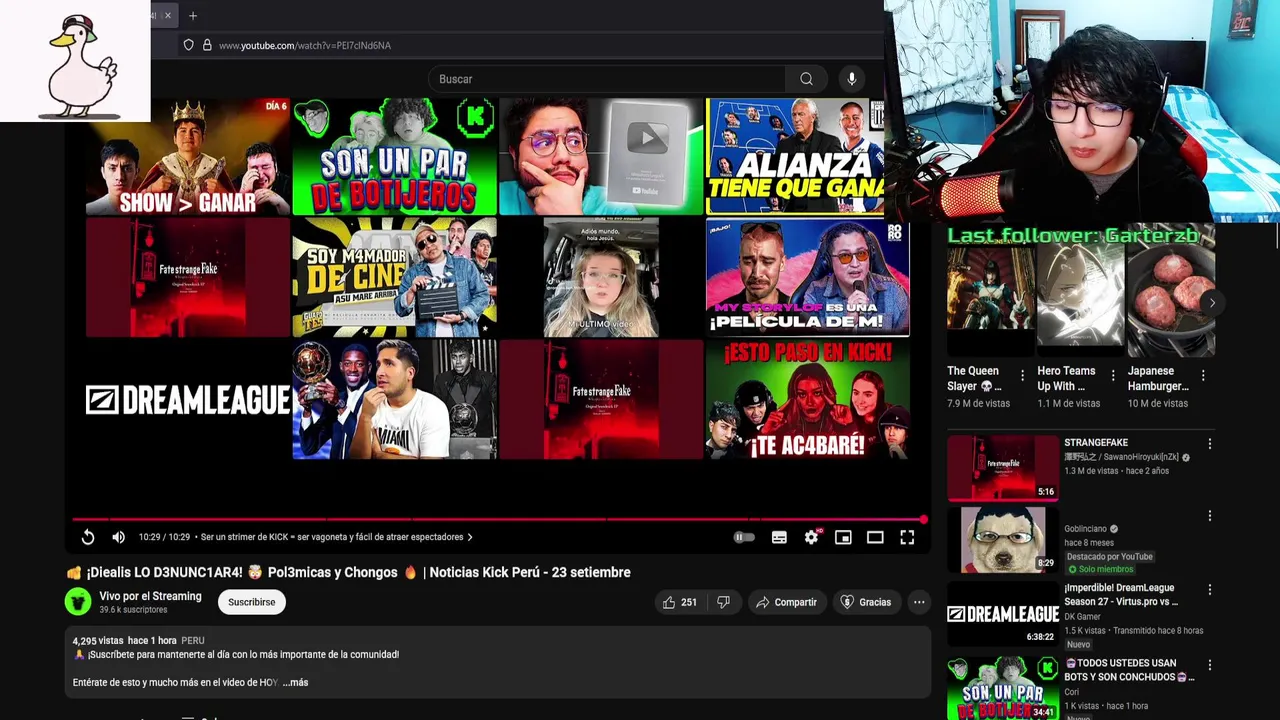Mute the video with the speaker icon

pos(118,537)
